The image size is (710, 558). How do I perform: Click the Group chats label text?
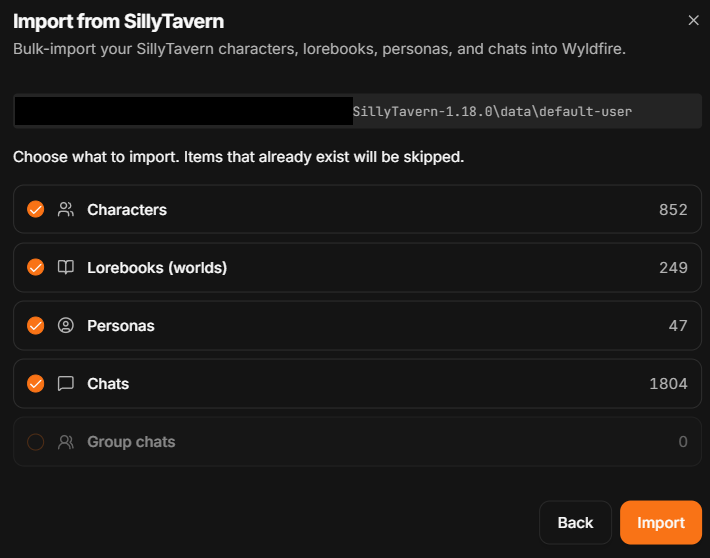131,442
